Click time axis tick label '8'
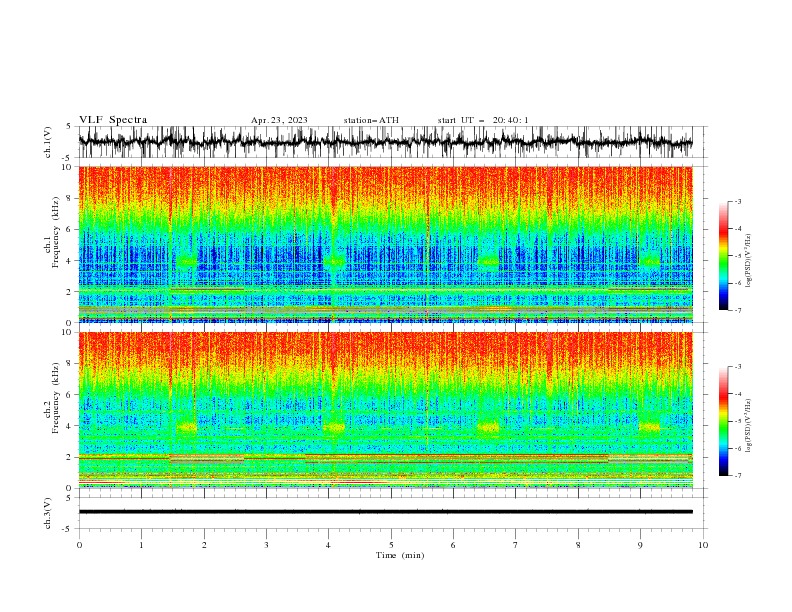Screen dimensions: 792x612 tap(578, 545)
